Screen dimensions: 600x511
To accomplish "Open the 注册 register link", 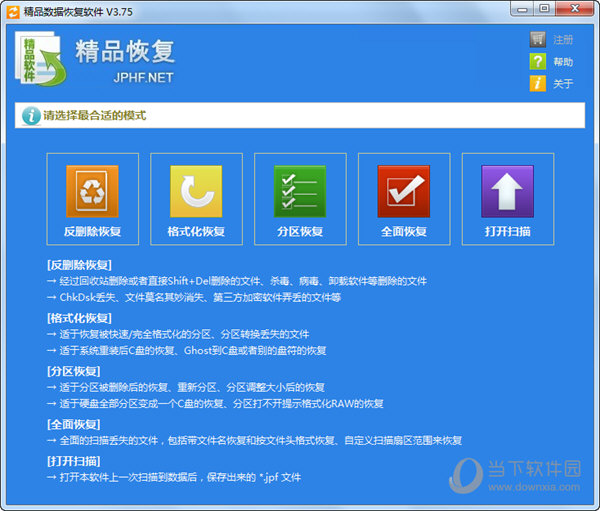I will 563,40.
